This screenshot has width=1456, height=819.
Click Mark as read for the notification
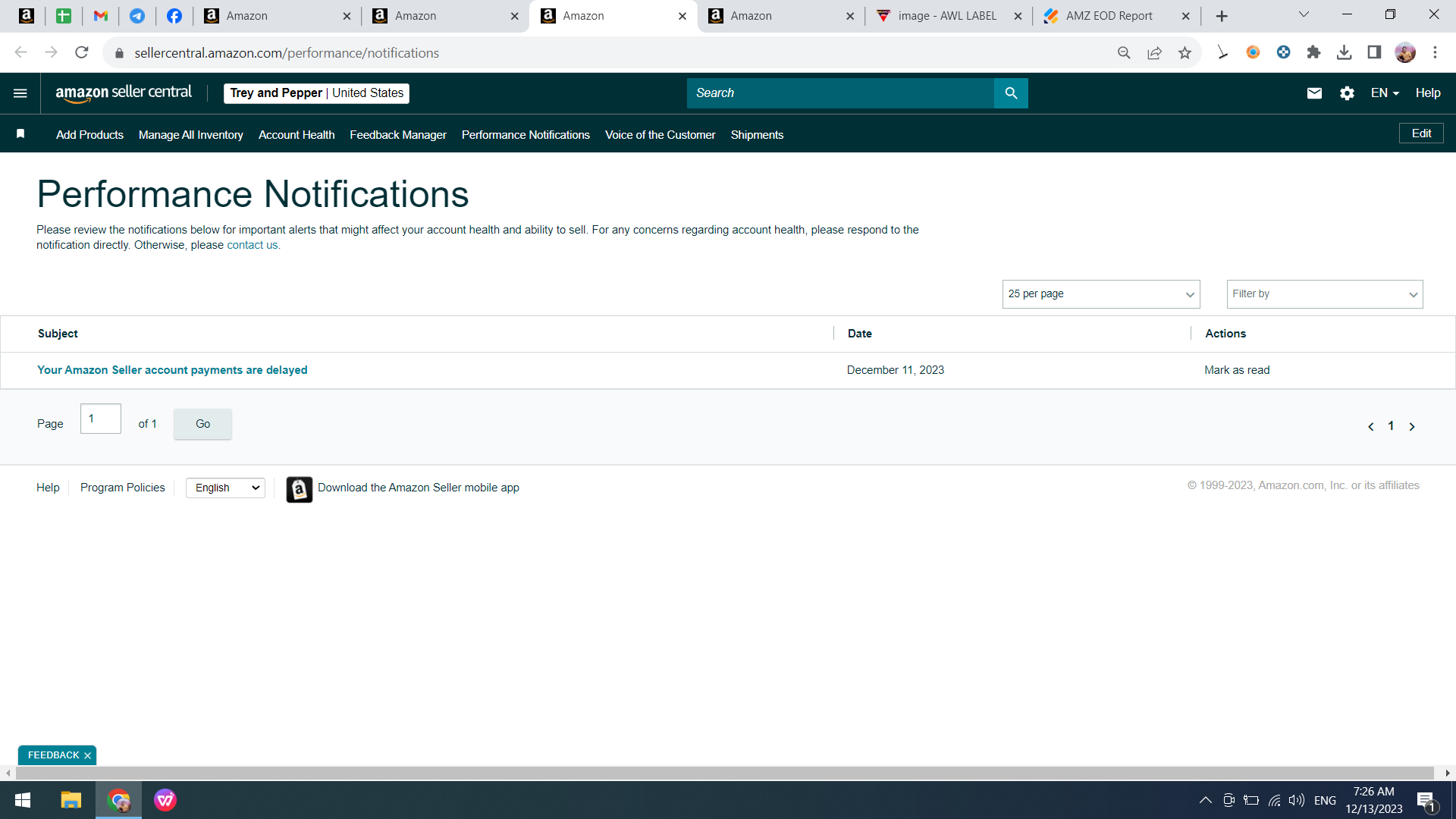(1237, 370)
